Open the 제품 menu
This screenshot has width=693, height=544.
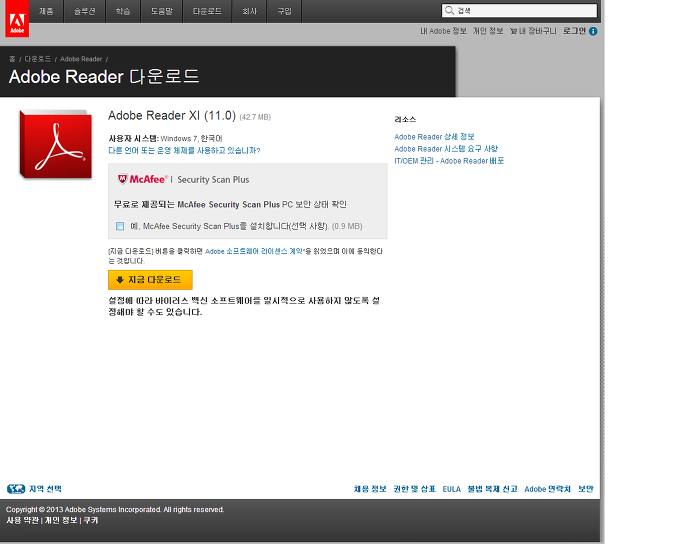(x=46, y=11)
